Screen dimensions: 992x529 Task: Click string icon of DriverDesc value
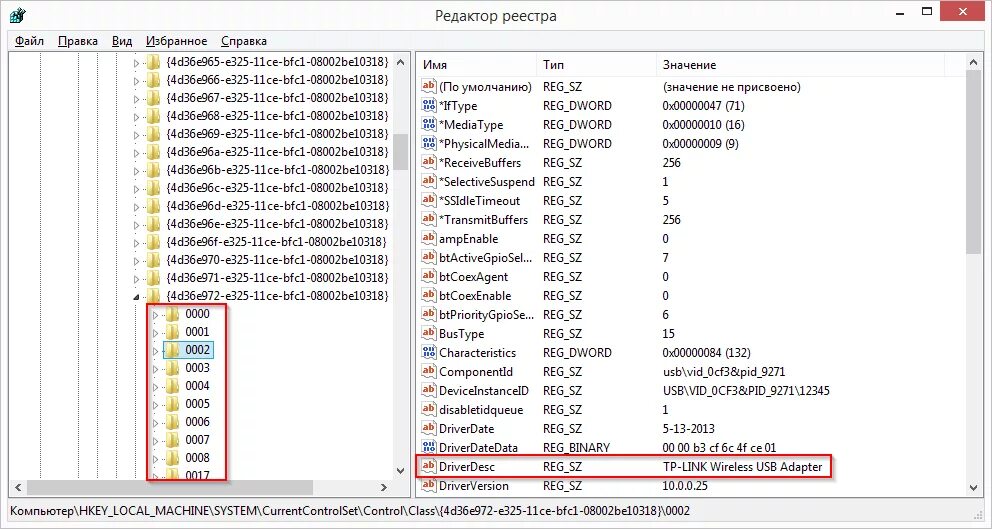(x=429, y=466)
